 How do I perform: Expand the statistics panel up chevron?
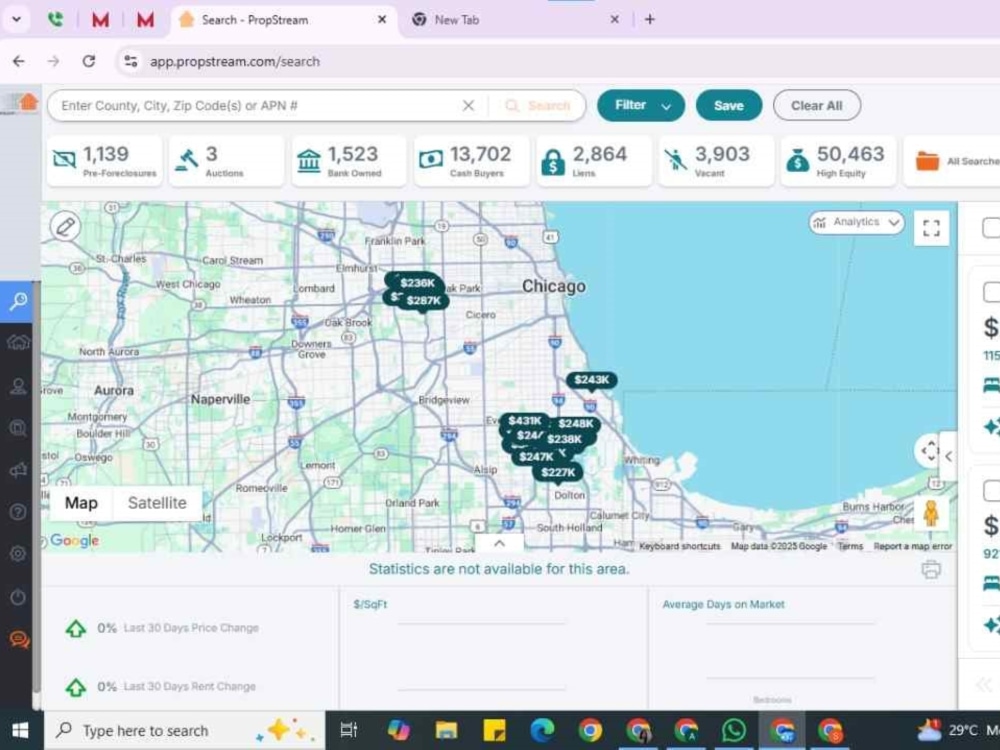[499, 543]
